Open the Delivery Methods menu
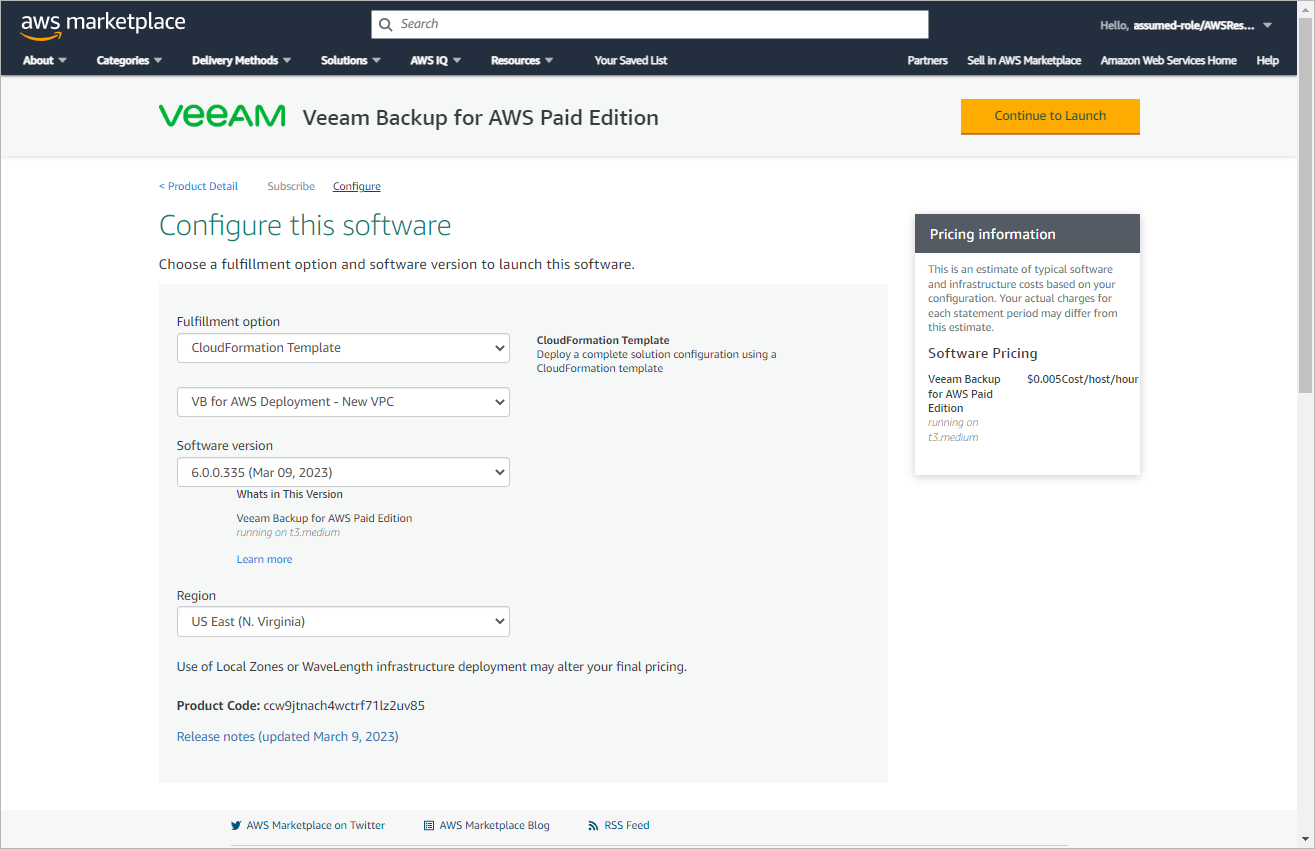Viewport: 1315px width, 849px height. click(241, 60)
